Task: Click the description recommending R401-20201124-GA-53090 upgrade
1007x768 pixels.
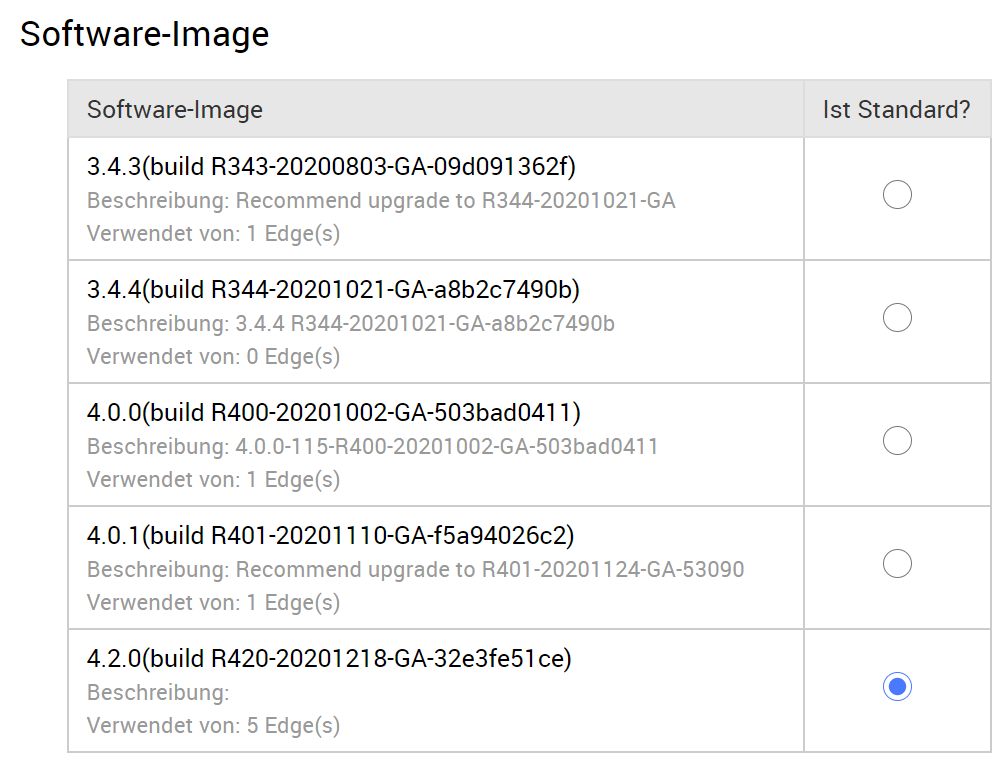Action: (415, 570)
